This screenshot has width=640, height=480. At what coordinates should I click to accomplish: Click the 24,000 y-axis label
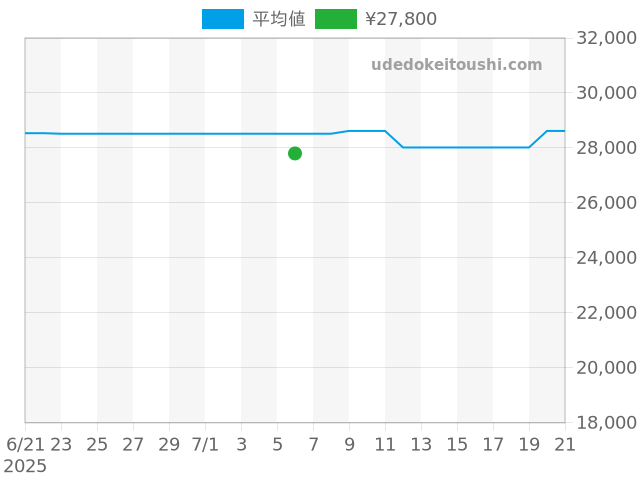pyautogui.click(x=607, y=258)
